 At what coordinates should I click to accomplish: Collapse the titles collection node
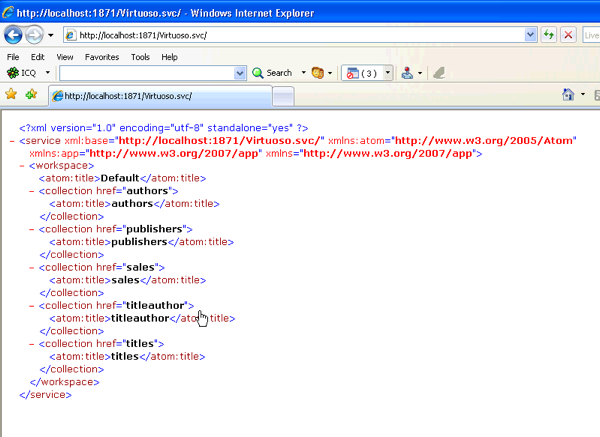34,344
